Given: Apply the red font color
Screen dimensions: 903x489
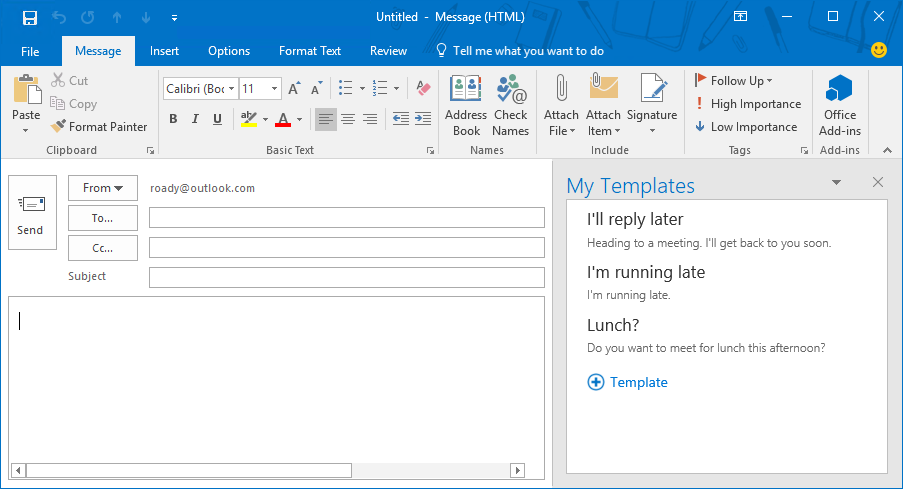Looking at the screenshot, I should click(283, 119).
